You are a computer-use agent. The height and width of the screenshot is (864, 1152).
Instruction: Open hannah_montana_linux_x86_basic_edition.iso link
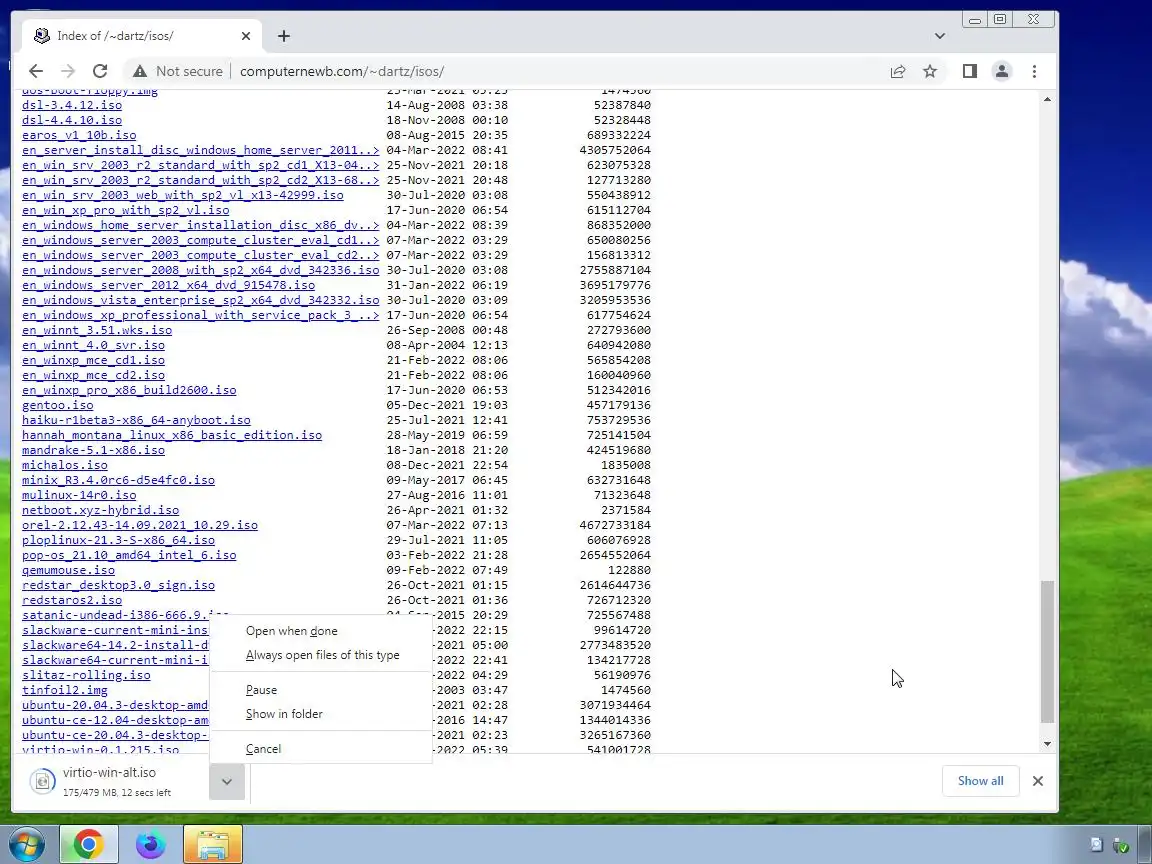(172, 435)
